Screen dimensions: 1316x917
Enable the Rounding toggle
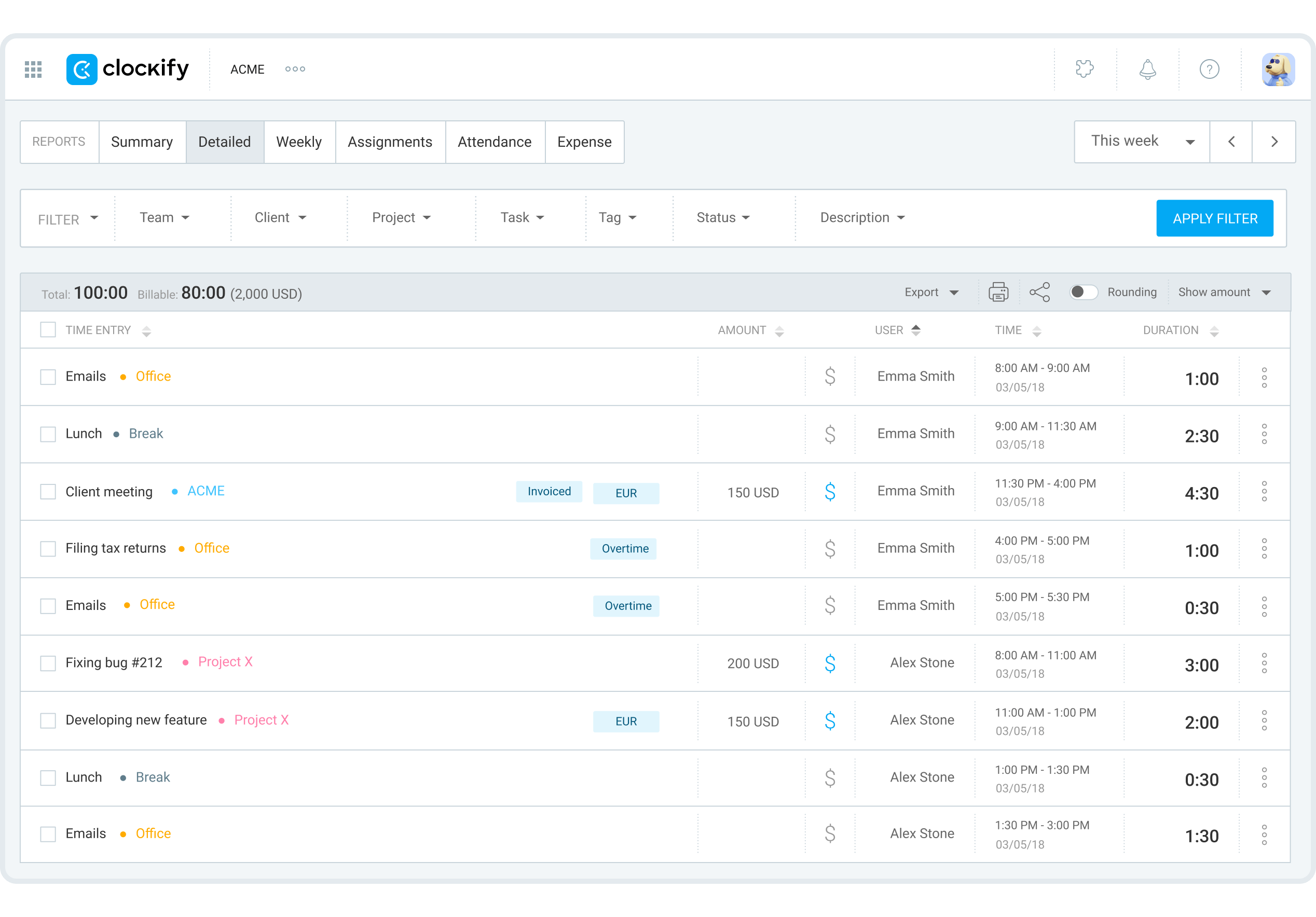point(1084,292)
